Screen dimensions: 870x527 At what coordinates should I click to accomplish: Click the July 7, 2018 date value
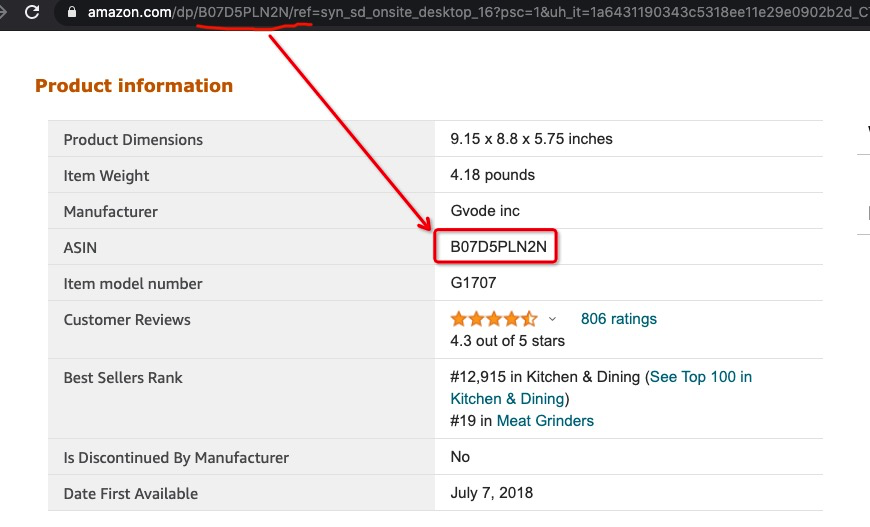coord(492,493)
